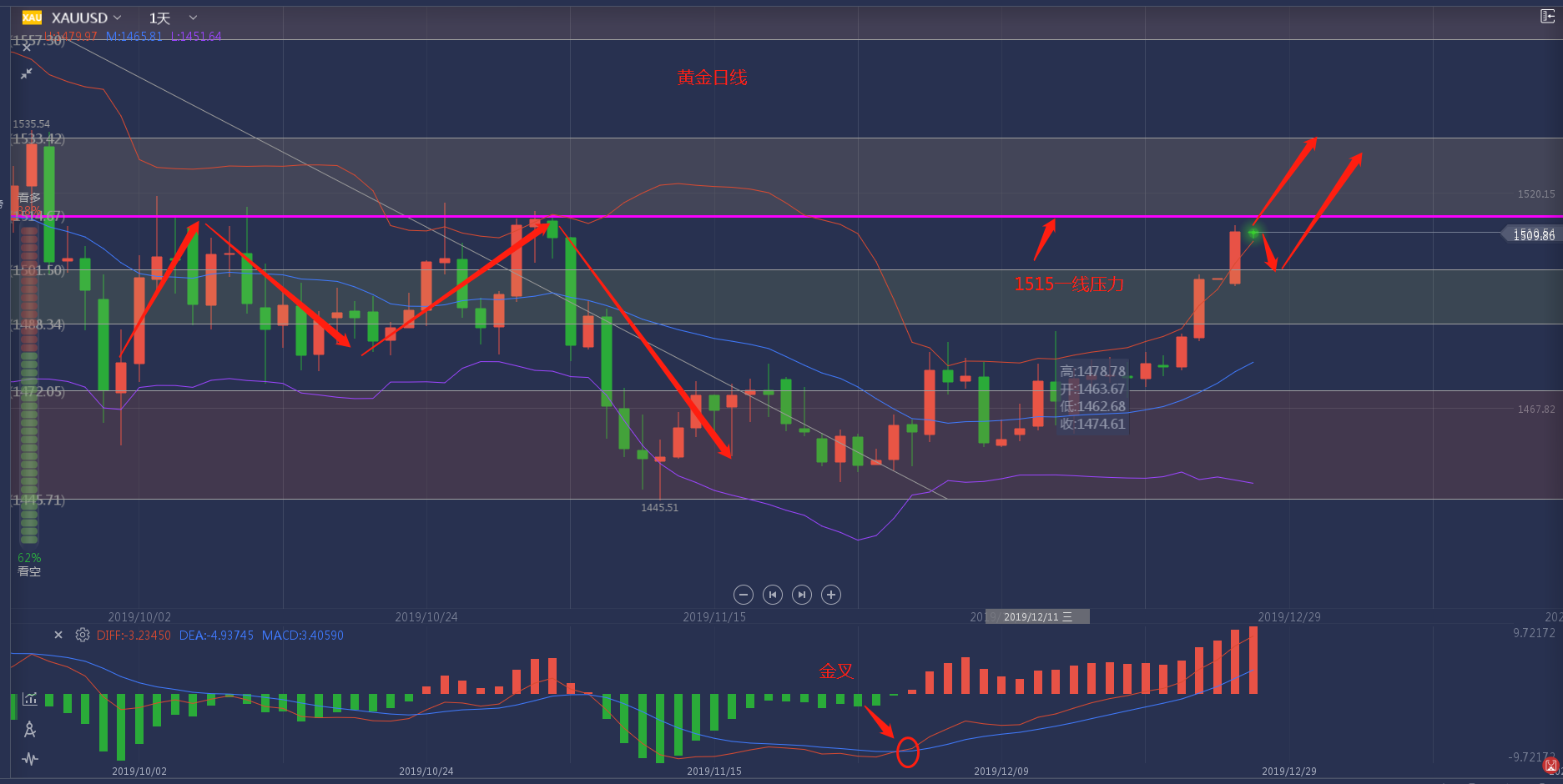Zoom in the chart with plus button

coord(831,595)
